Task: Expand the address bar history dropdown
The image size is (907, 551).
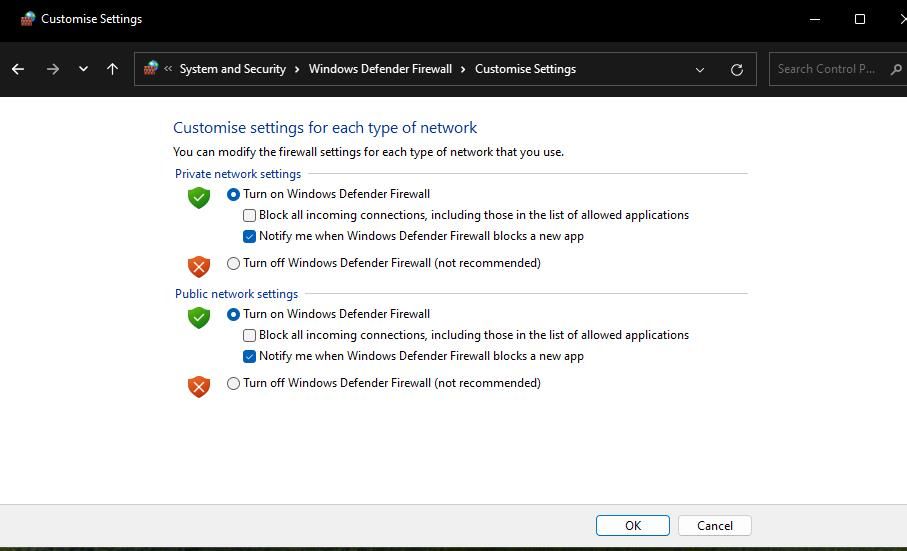Action: click(700, 69)
